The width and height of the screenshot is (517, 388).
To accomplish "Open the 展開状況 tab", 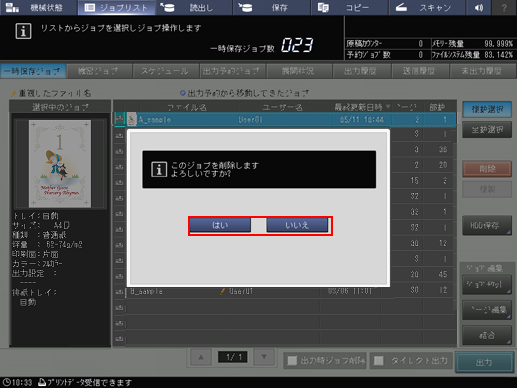I will tap(298, 71).
